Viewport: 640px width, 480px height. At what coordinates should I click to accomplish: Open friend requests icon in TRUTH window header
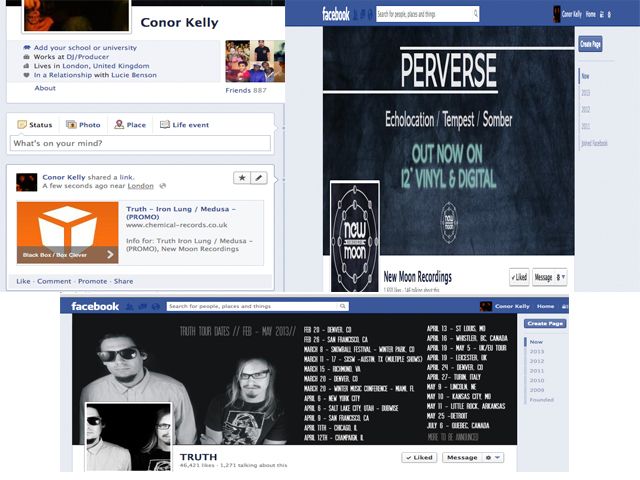pos(130,306)
